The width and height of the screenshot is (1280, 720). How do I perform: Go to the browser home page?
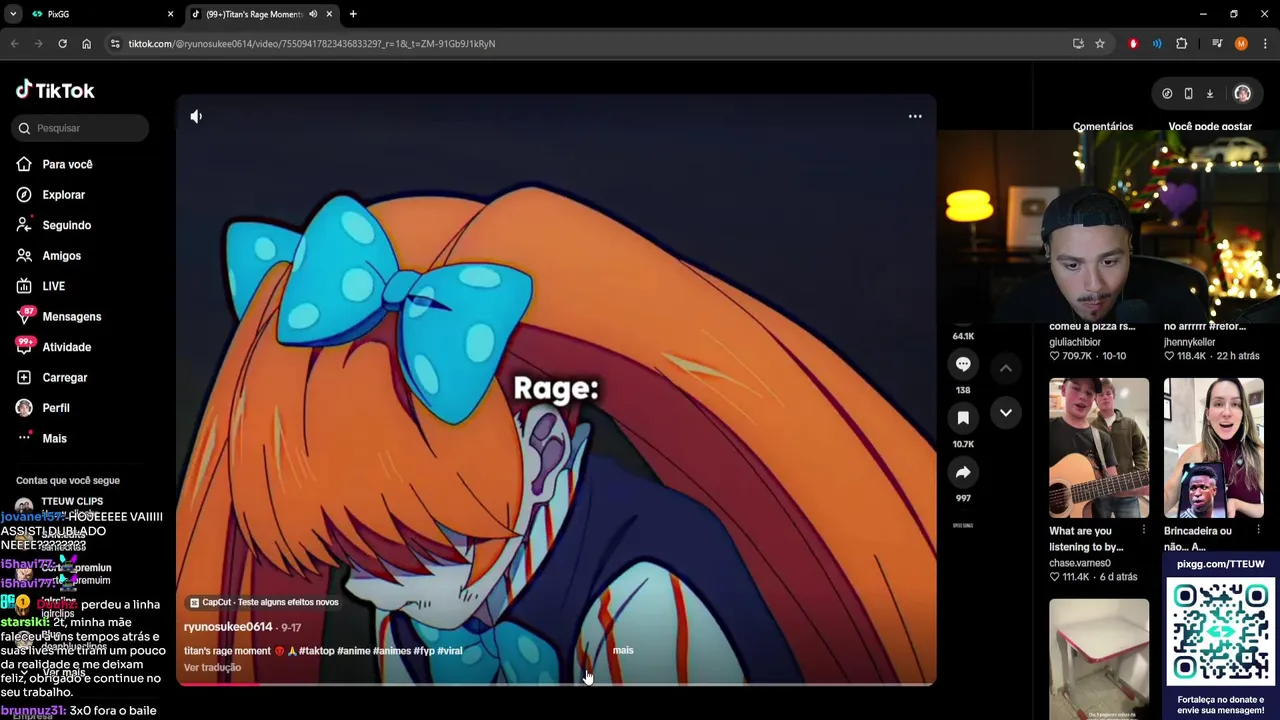pyautogui.click(x=86, y=44)
